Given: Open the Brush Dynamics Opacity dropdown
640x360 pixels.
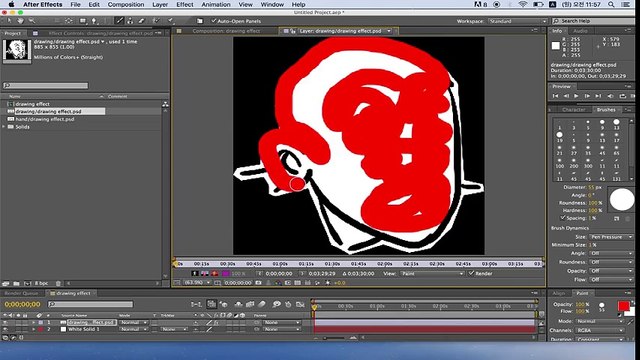Looking at the screenshot, I should (x=611, y=271).
